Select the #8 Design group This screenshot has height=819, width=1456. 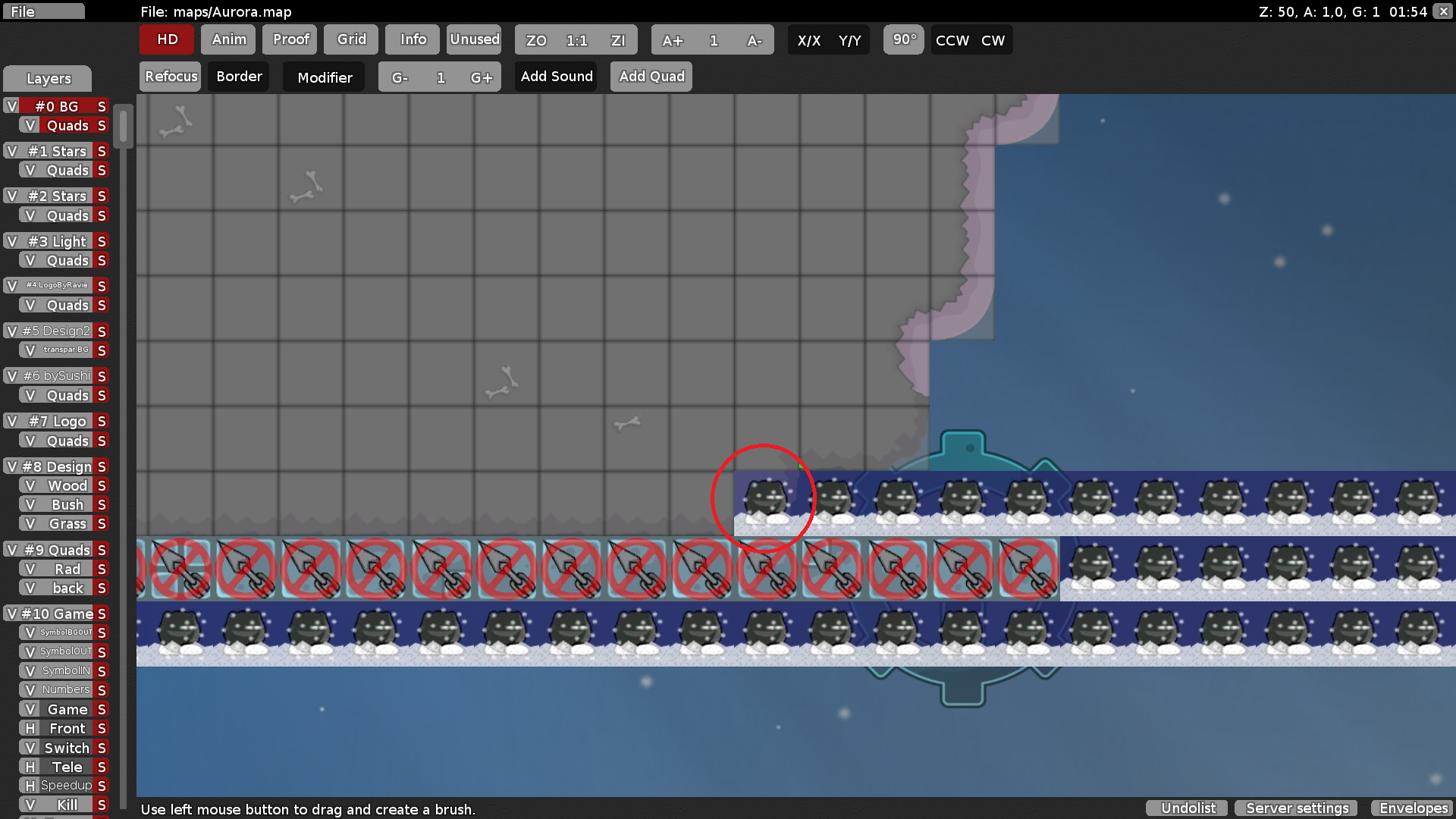tap(57, 466)
